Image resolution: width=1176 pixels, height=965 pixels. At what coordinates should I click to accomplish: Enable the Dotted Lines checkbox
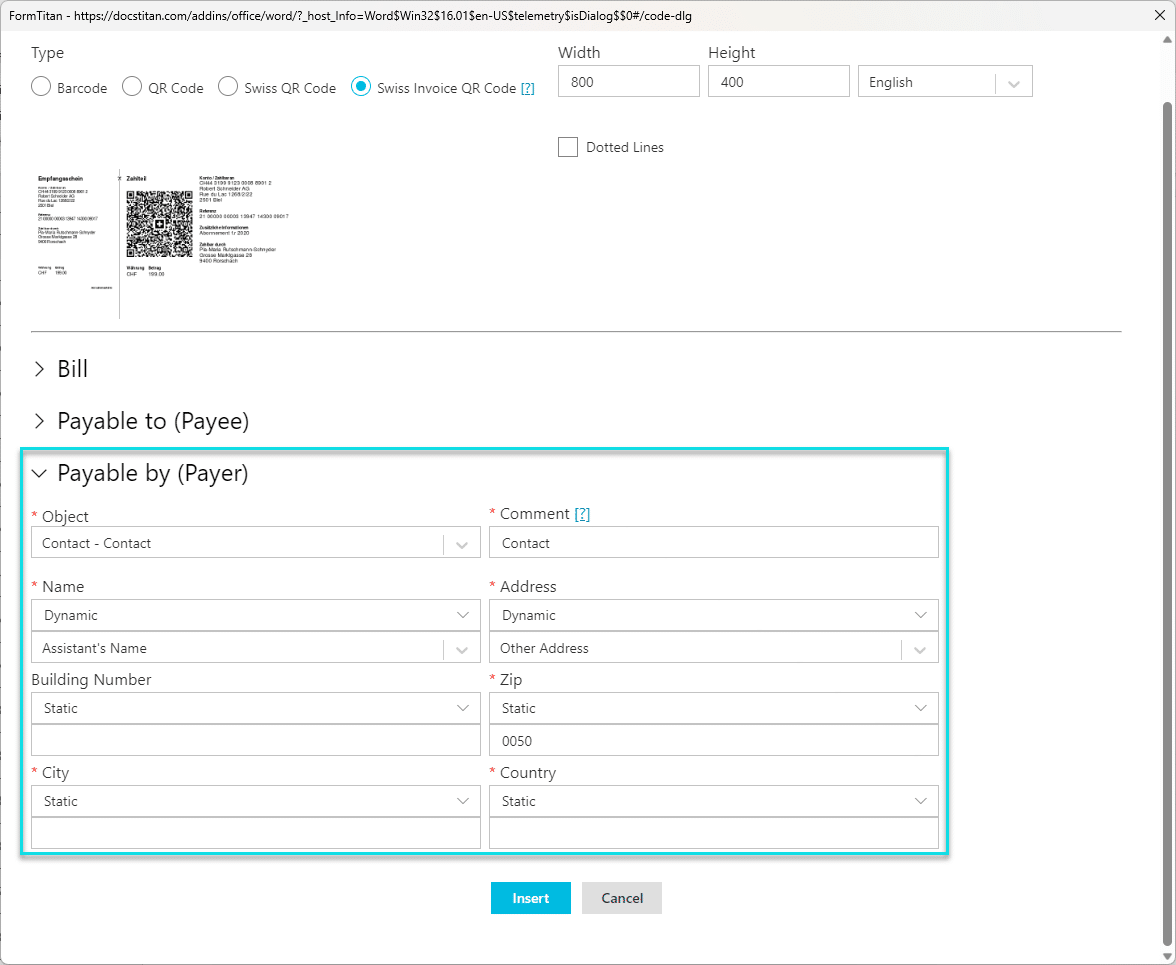coord(568,147)
